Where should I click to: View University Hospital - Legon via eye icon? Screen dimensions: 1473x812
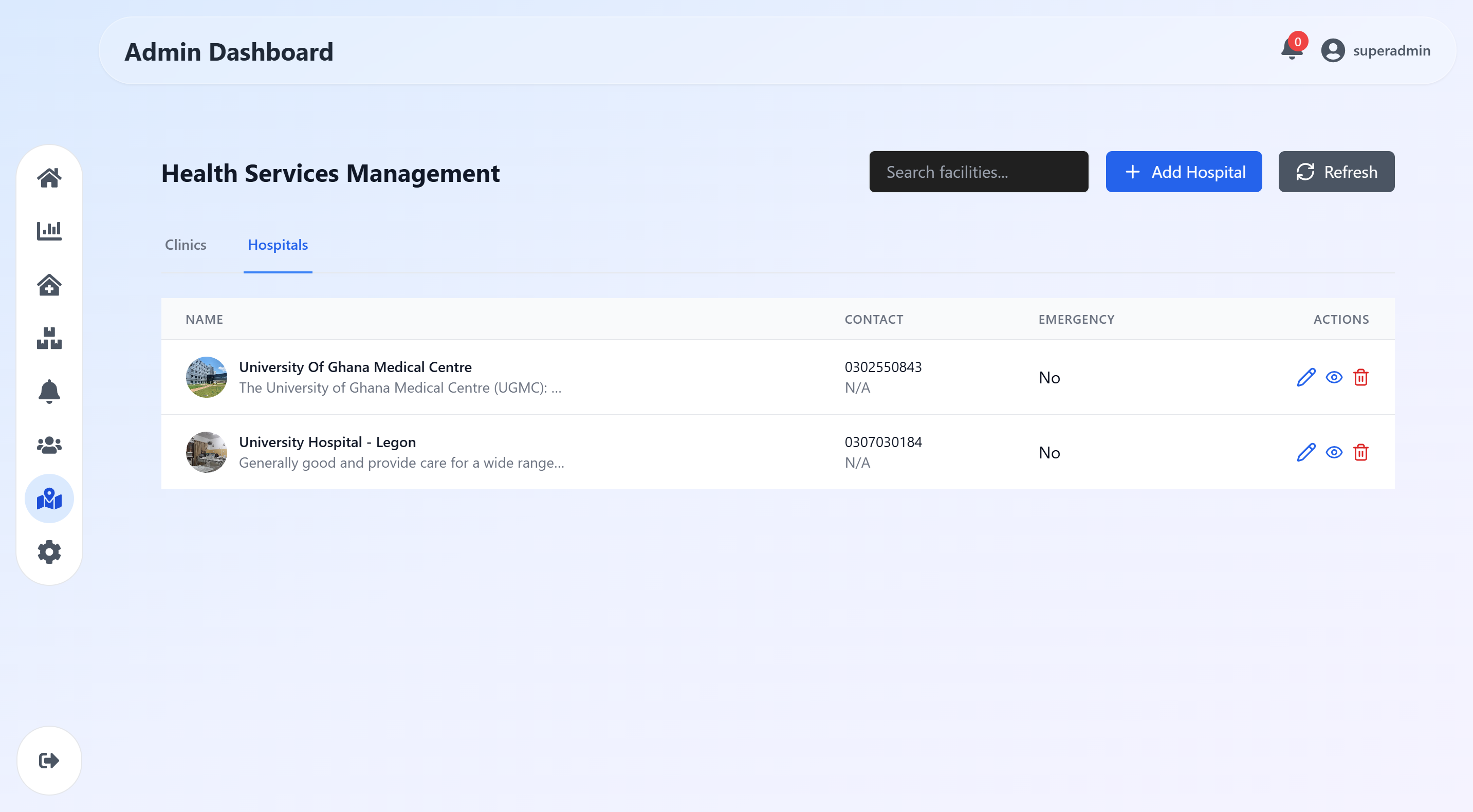1334,452
